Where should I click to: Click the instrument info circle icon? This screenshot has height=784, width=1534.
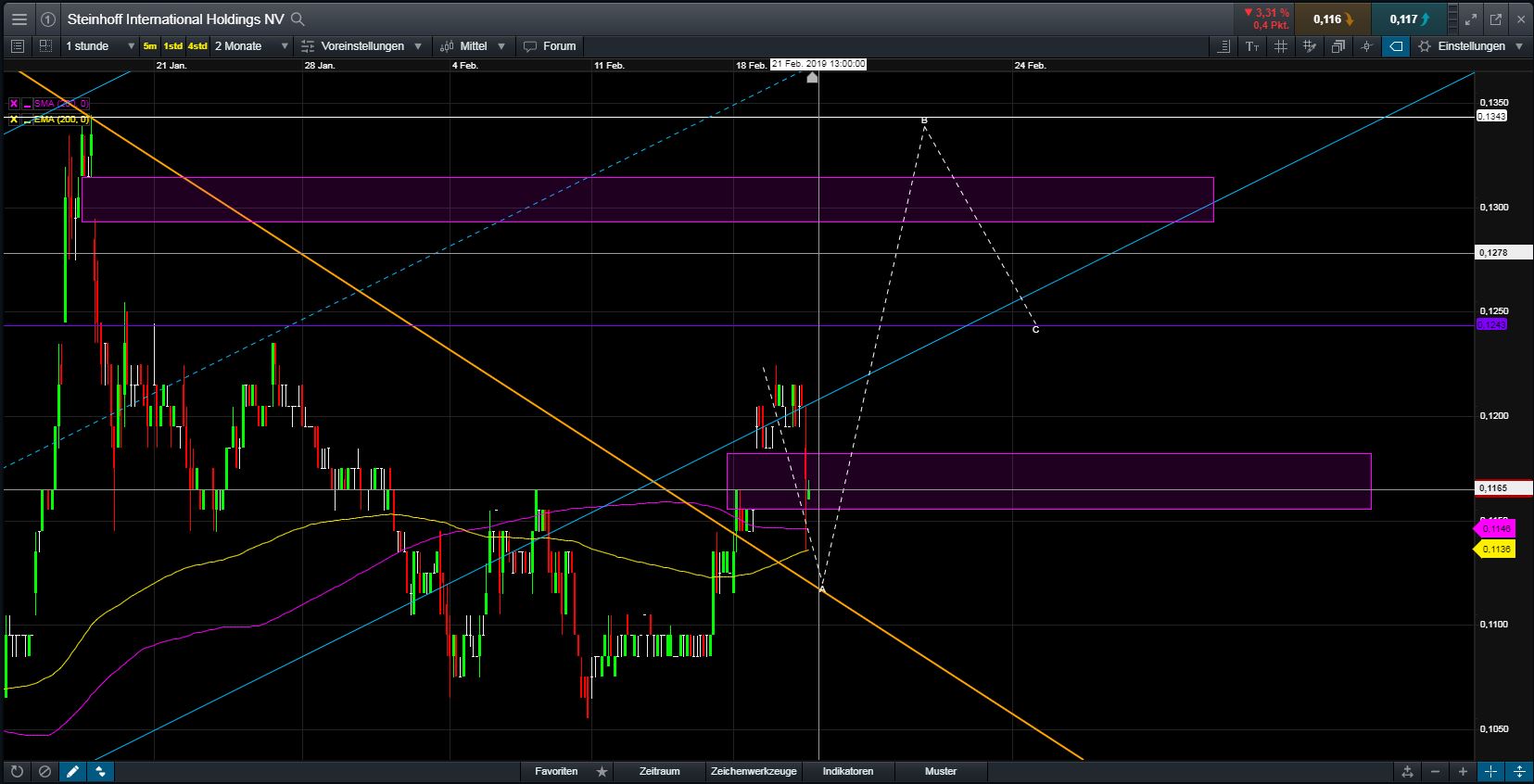coord(48,19)
